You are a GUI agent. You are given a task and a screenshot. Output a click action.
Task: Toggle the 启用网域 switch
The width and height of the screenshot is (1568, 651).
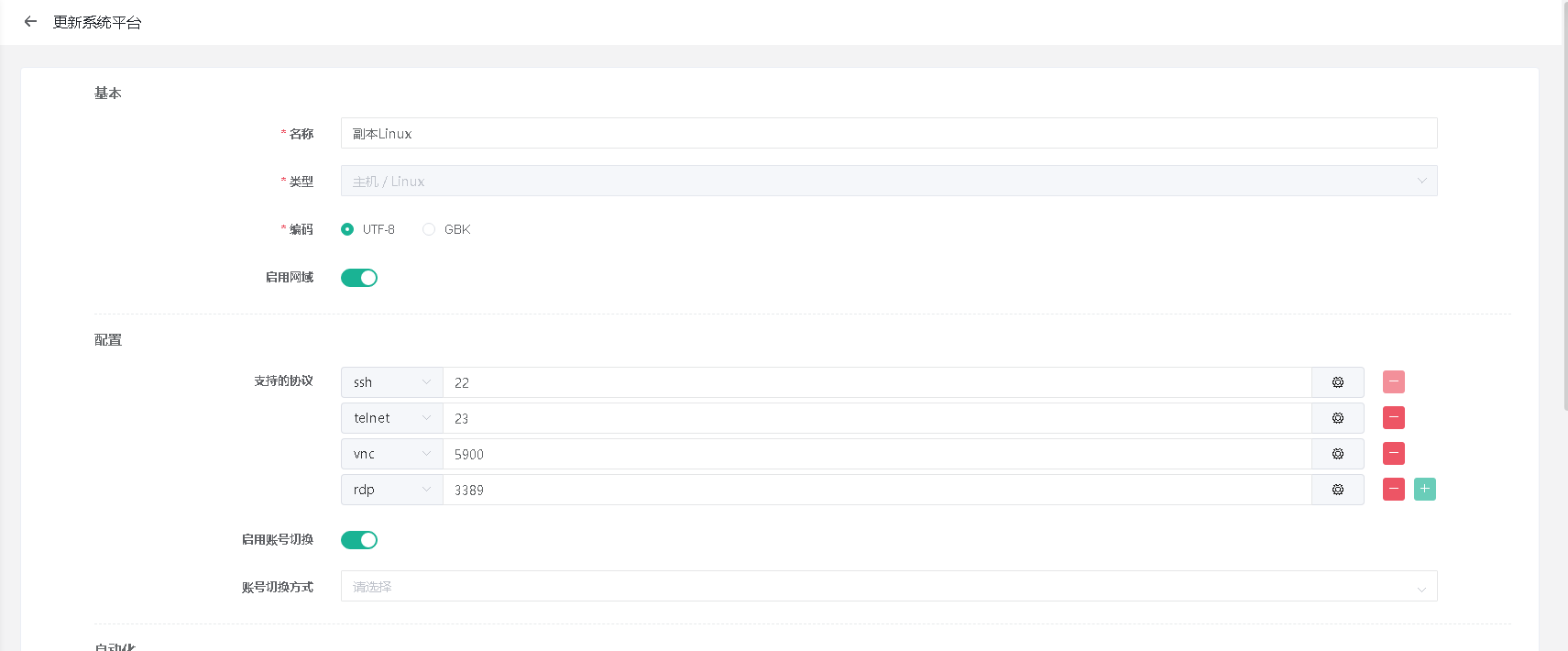359,278
